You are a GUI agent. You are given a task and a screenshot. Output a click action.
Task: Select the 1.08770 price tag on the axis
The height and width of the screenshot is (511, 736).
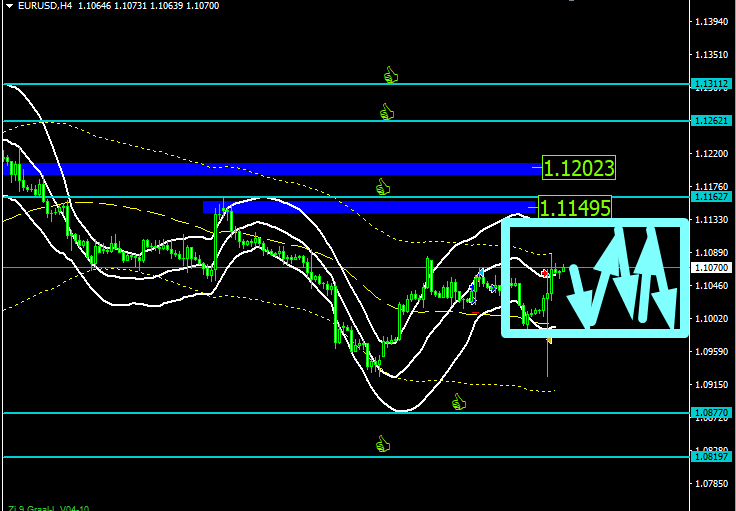[711, 413]
